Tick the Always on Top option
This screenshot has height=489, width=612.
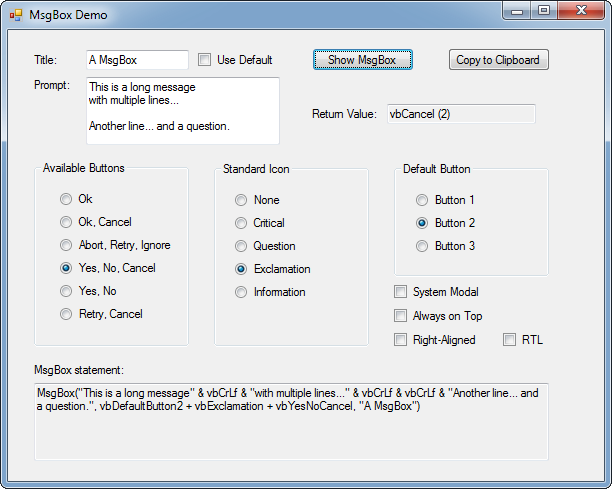coord(400,315)
